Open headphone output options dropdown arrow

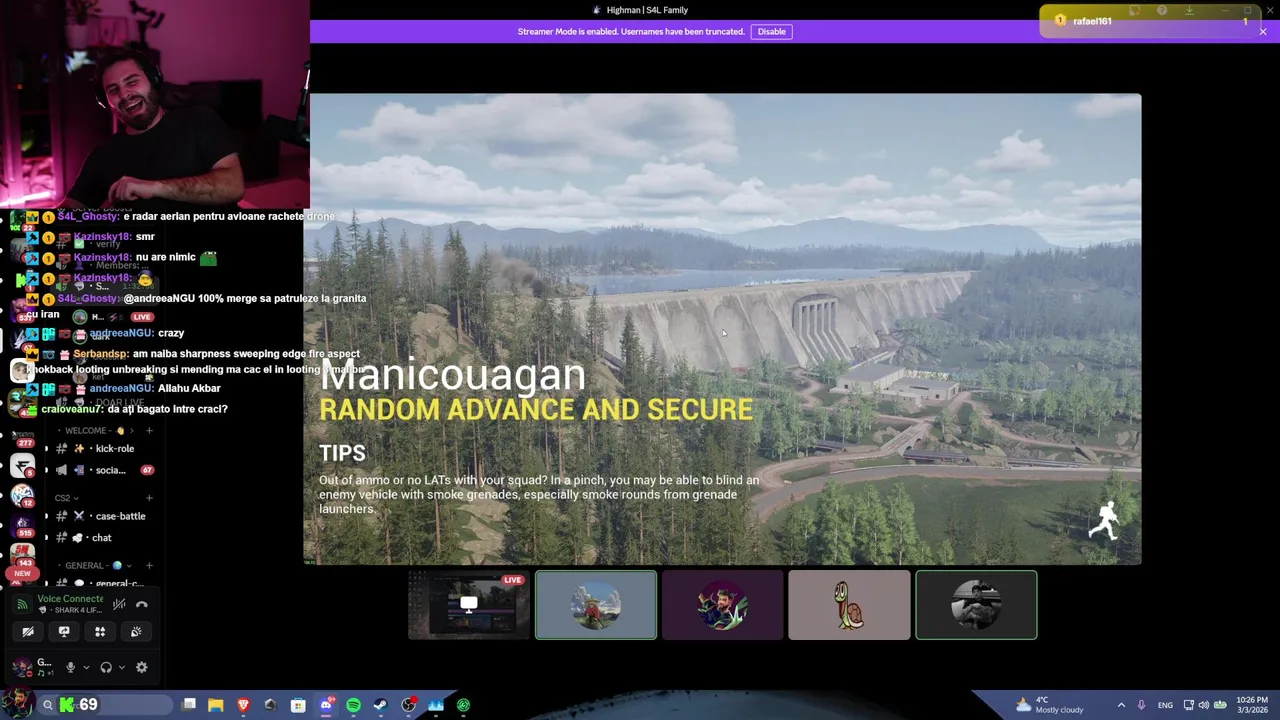pos(122,667)
